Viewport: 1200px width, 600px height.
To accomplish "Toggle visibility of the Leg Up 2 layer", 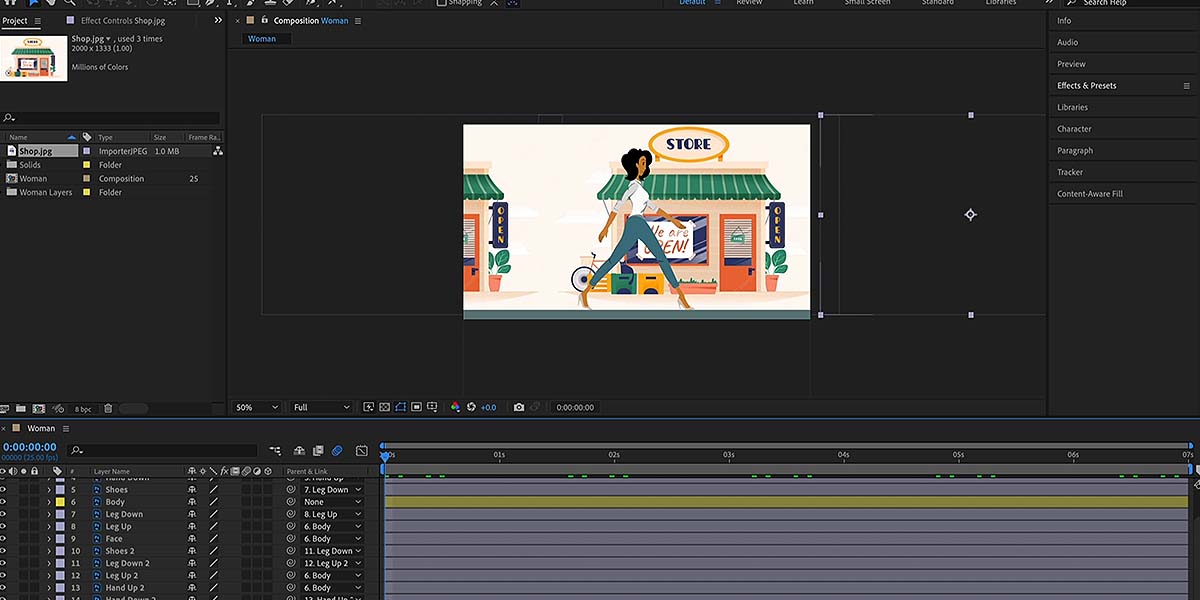I will [4, 576].
